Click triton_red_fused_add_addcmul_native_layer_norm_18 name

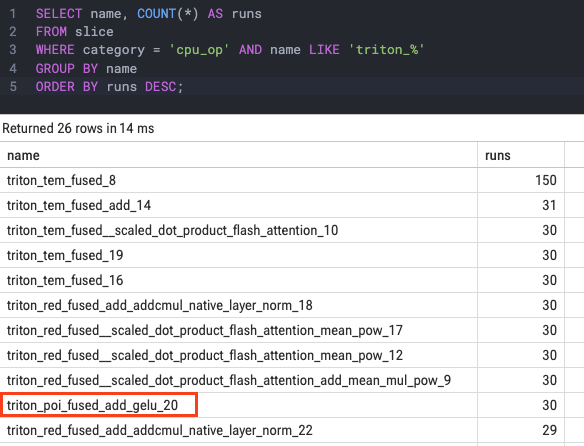click(160, 305)
